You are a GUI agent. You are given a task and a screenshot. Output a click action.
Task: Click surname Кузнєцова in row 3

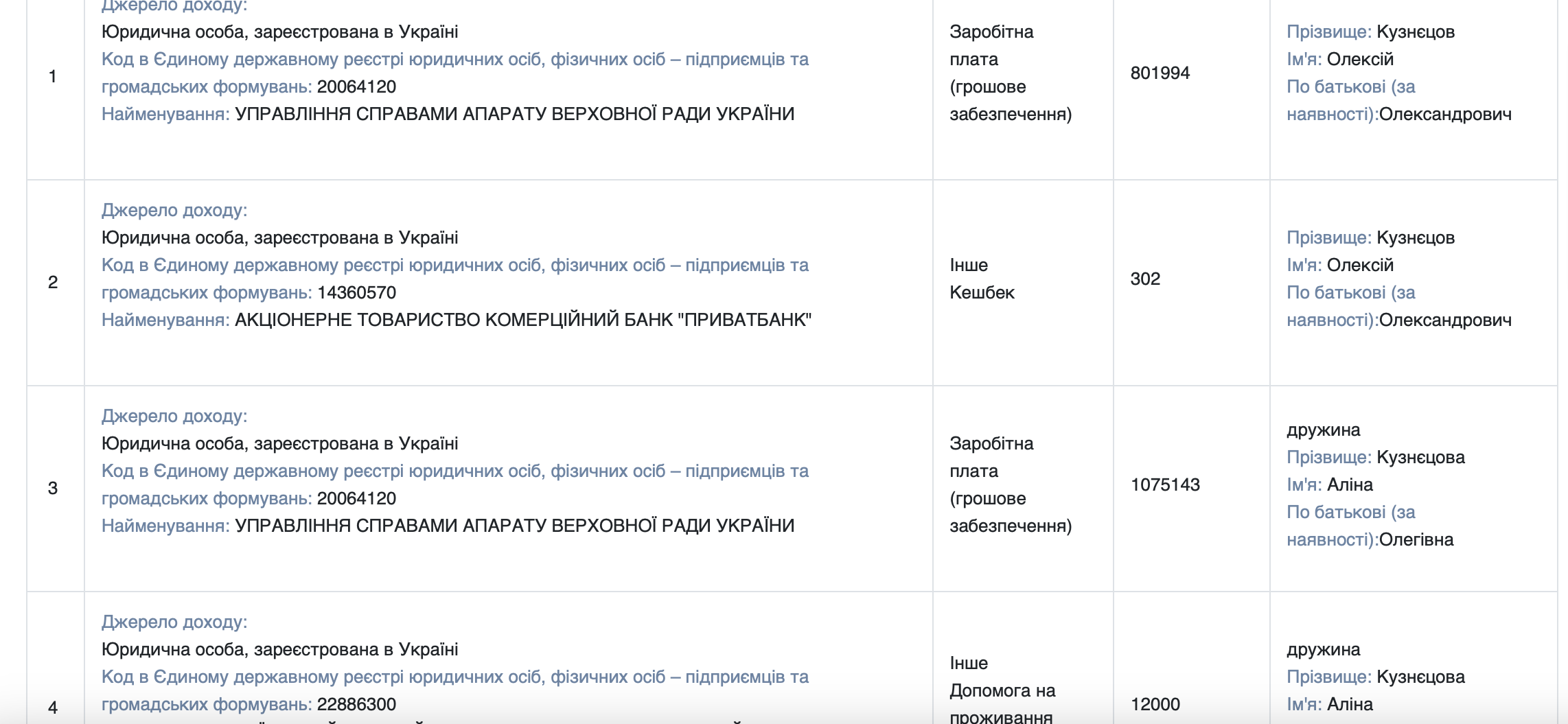[x=1421, y=457]
